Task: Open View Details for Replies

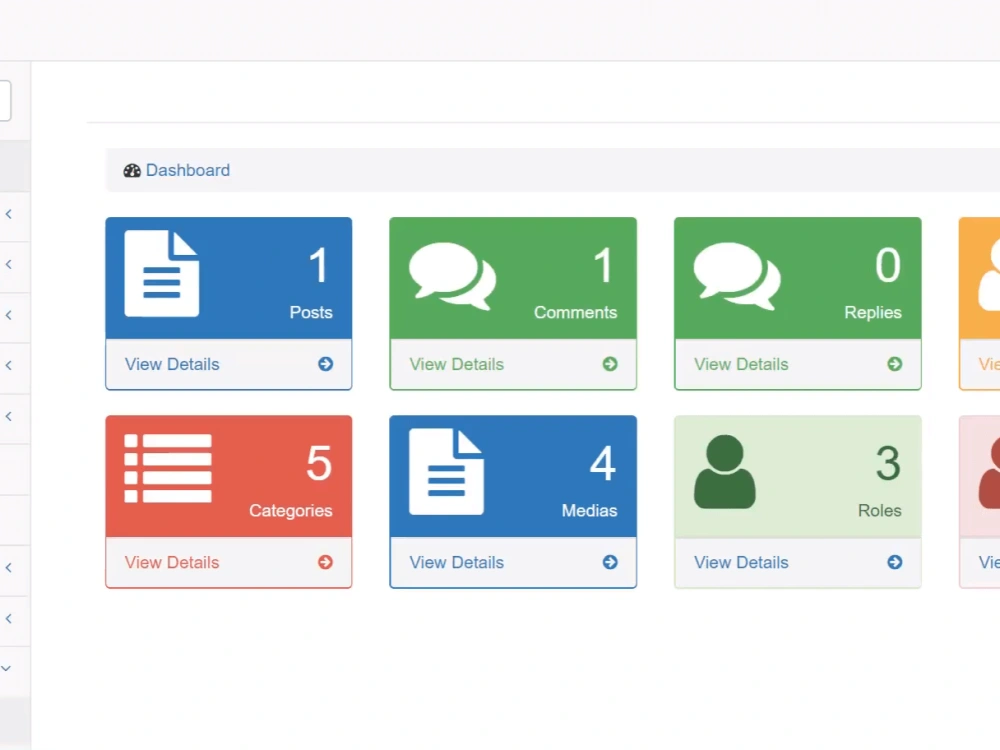Action: (x=740, y=364)
